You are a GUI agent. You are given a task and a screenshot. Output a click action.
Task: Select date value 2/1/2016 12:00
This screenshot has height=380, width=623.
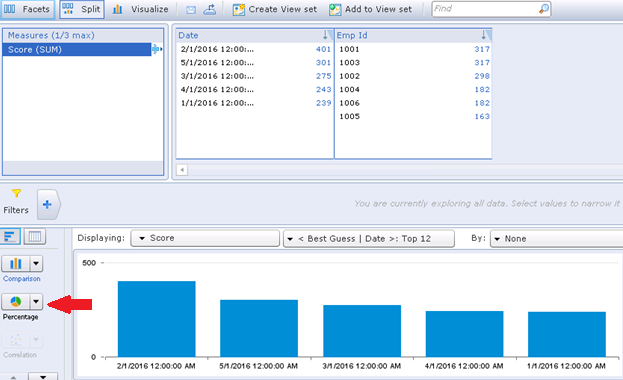click(254, 49)
